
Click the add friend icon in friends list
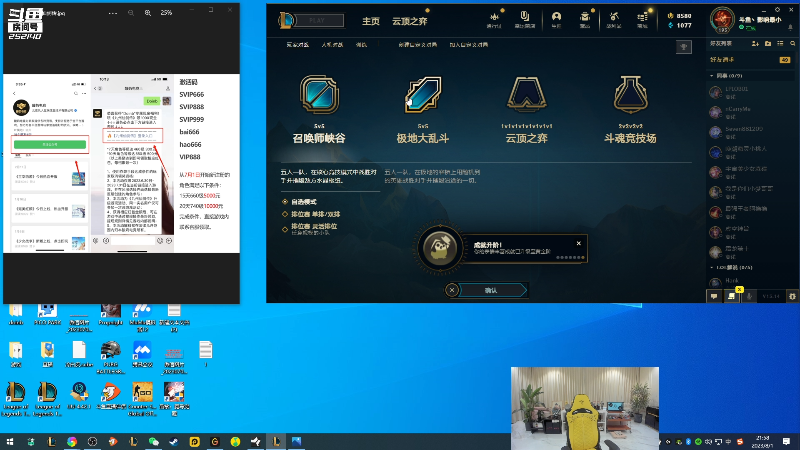tap(755, 44)
